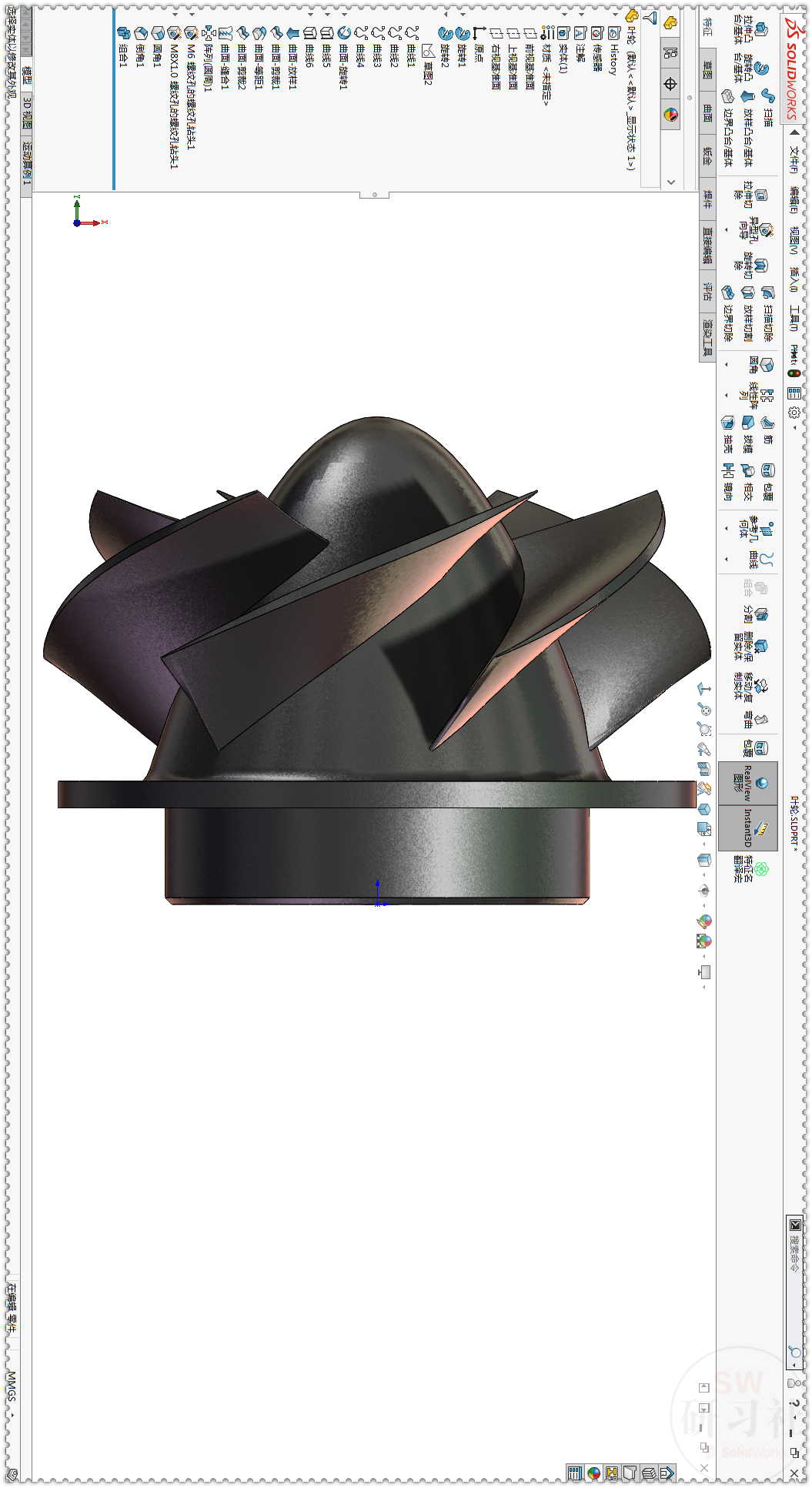
Task: Open the 插入(I) insert menu
Action: click(794, 279)
